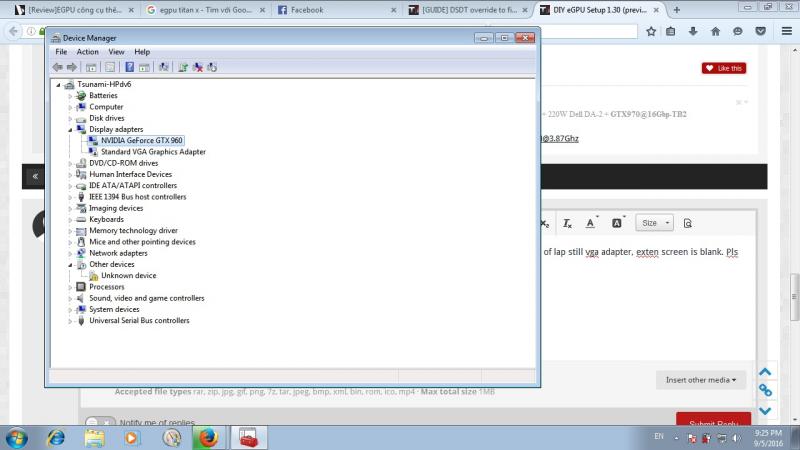The height and width of the screenshot is (450, 800).
Task: Expand the Network adapters category
Action: click(x=70, y=254)
